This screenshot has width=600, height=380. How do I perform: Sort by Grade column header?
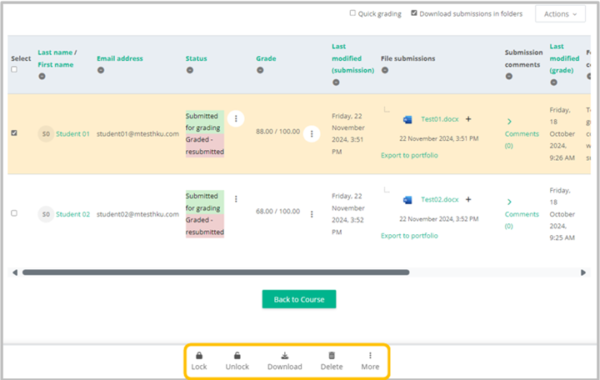[x=266, y=58]
